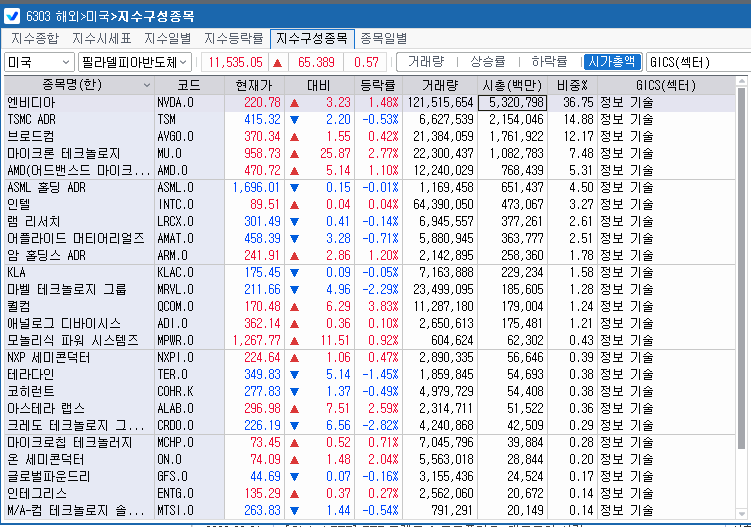Expand the 필라델피아반도체 index dropdown
Viewport: 751px width, 527px height.
tap(135, 62)
